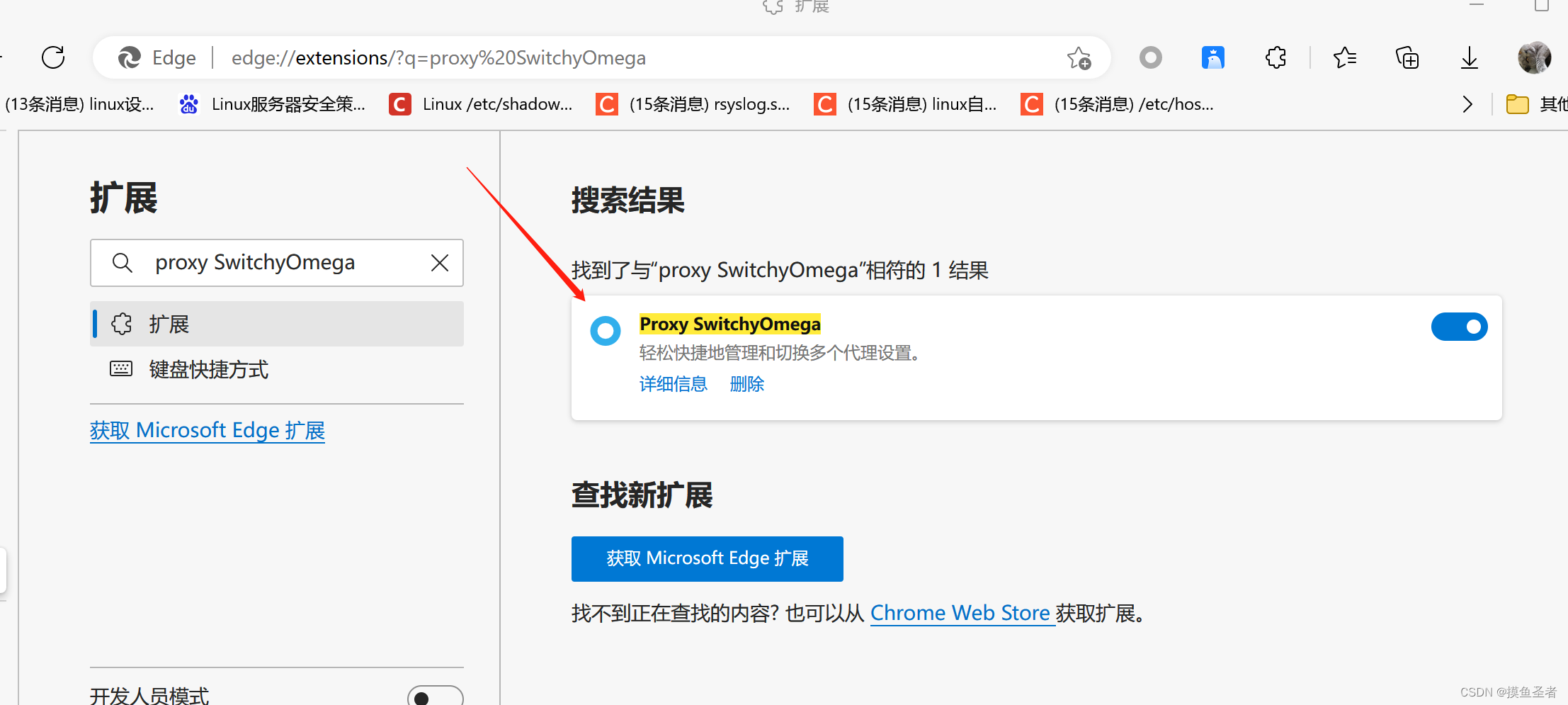Select 键盘快捷方式 in the sidebar
1568x705 pixels.
coord(277,369)
